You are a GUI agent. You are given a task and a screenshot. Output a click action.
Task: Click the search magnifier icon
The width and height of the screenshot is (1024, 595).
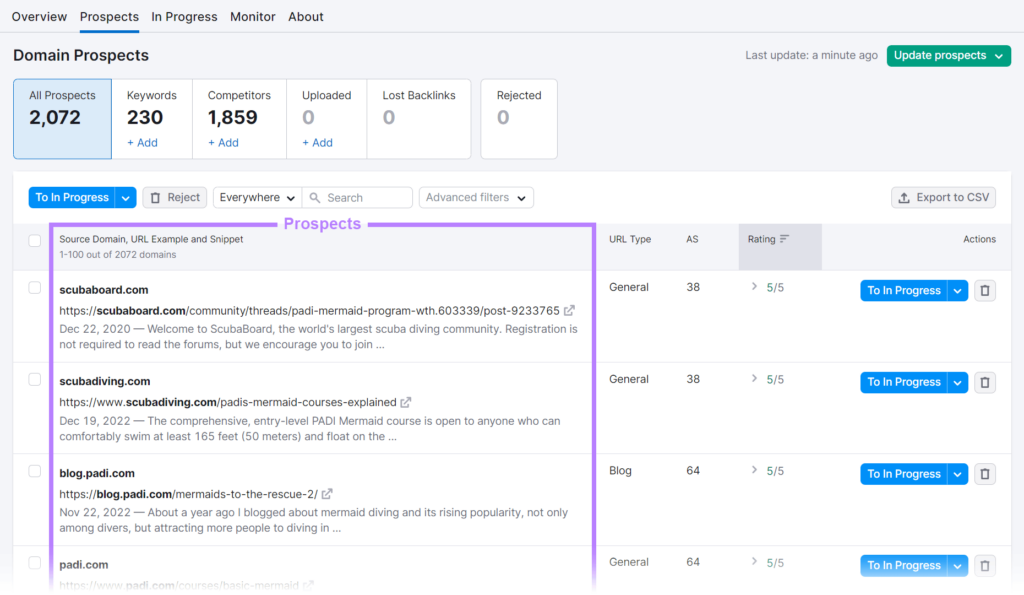pyautogui.click(x=315, y=197)
